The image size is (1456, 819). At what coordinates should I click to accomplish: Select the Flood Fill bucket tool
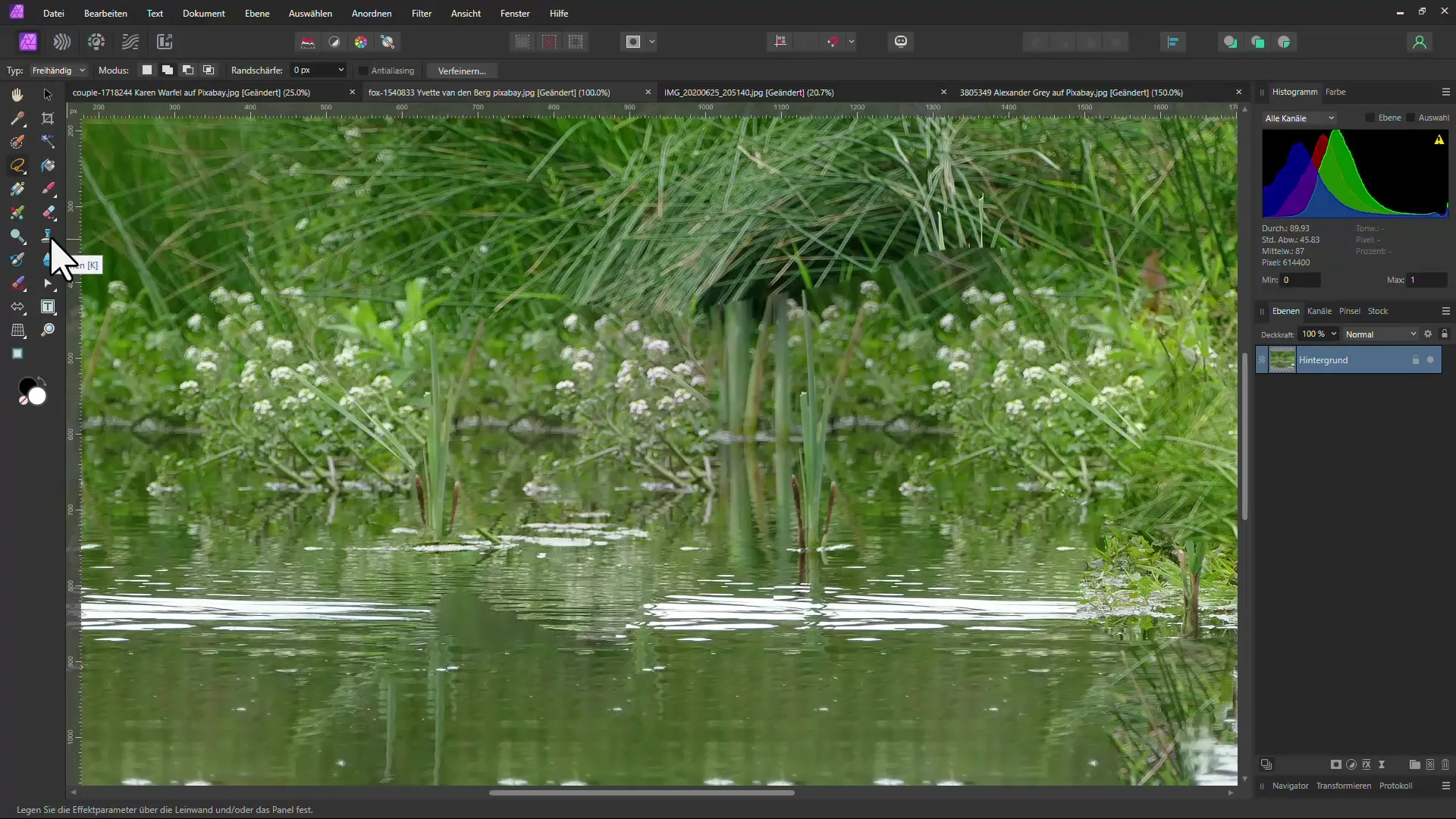coord(48,165)
